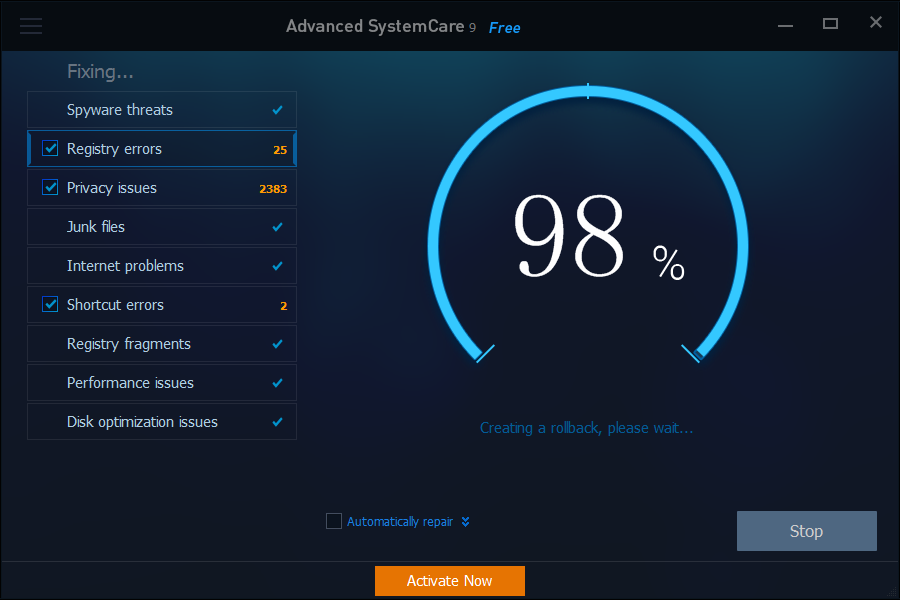Click the Disk optimization issues checkmark
The image size is (900, 600).
coord(277,422)
